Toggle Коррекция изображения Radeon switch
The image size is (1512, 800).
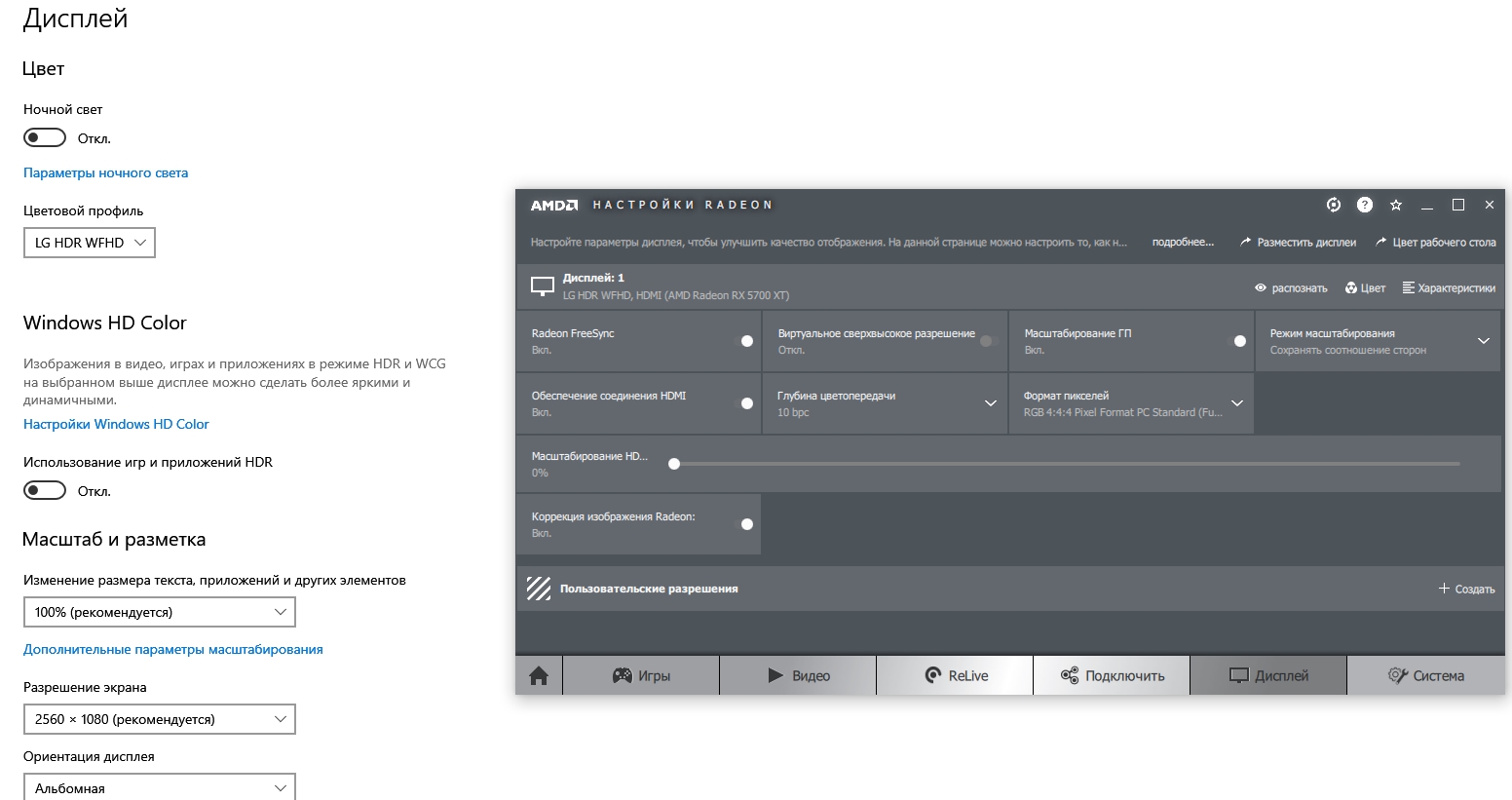click(x=745, y=524)
